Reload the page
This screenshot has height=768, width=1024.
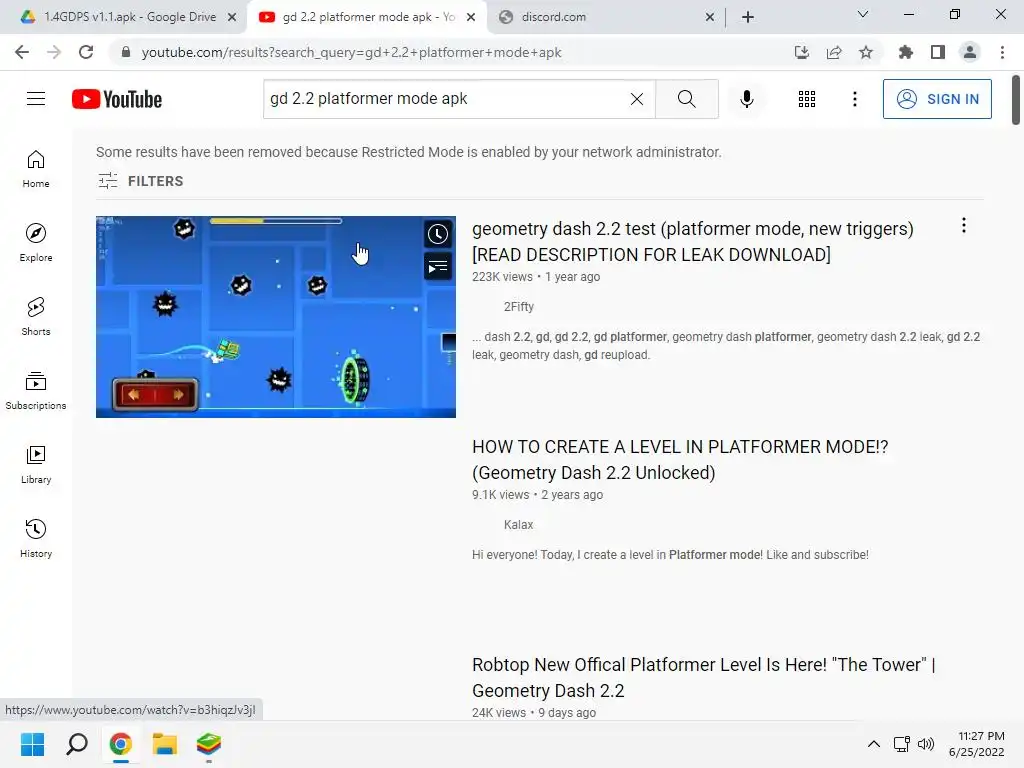86,52
